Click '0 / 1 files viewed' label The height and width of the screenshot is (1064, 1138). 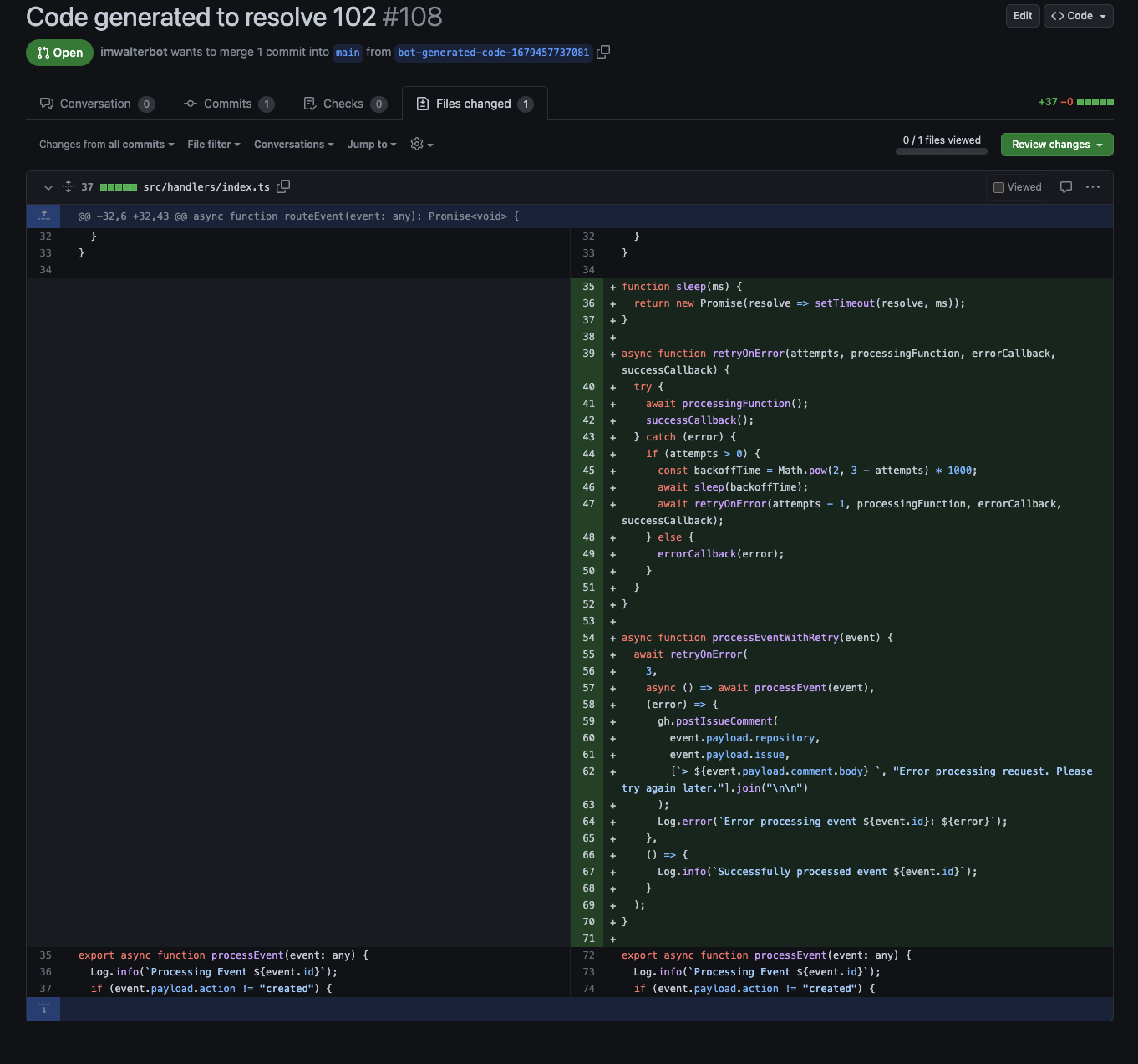point(942,140)
